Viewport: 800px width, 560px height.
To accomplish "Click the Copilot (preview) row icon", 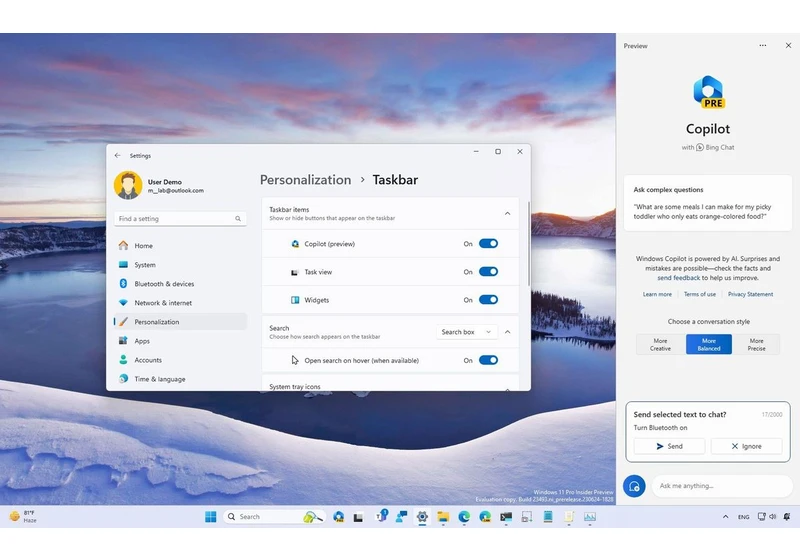I will 295,244.
